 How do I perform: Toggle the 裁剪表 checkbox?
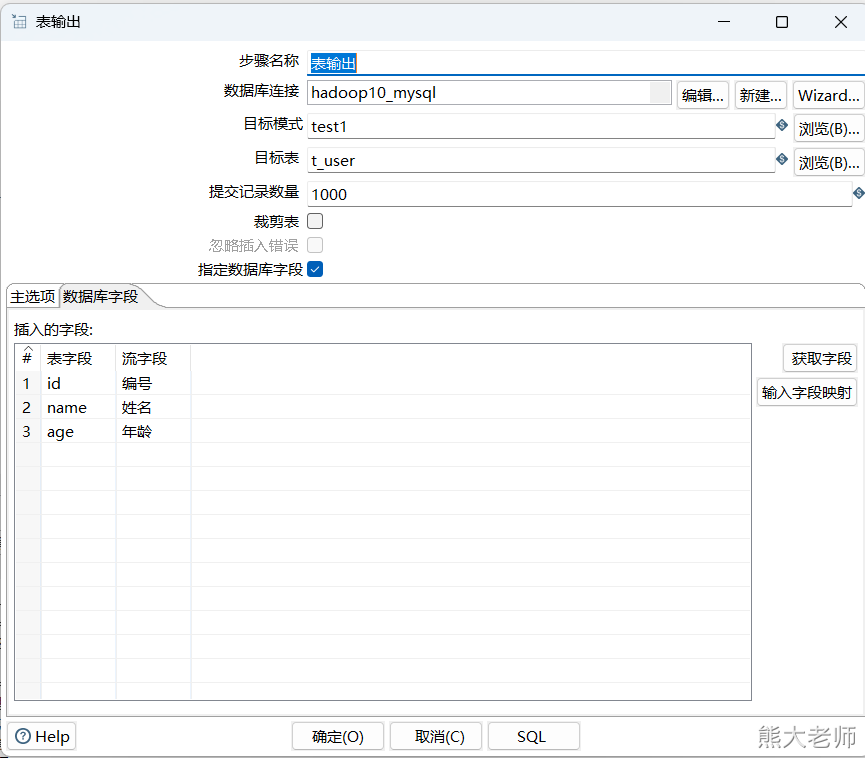315,221
